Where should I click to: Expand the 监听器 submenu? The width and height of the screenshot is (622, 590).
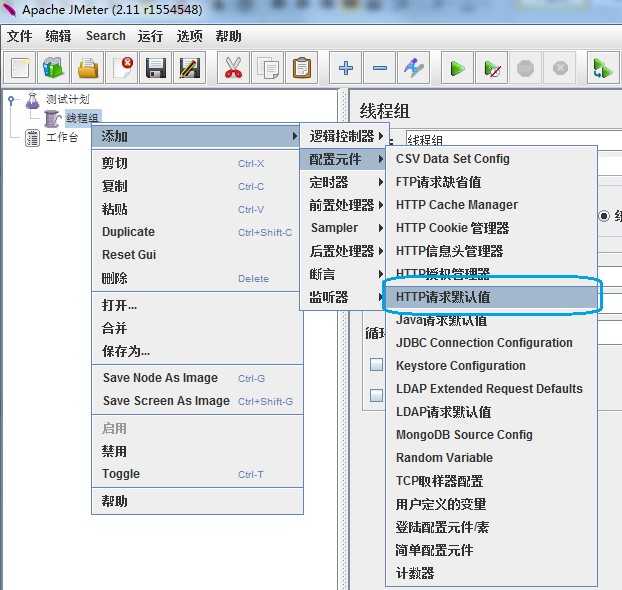point(344,297)
